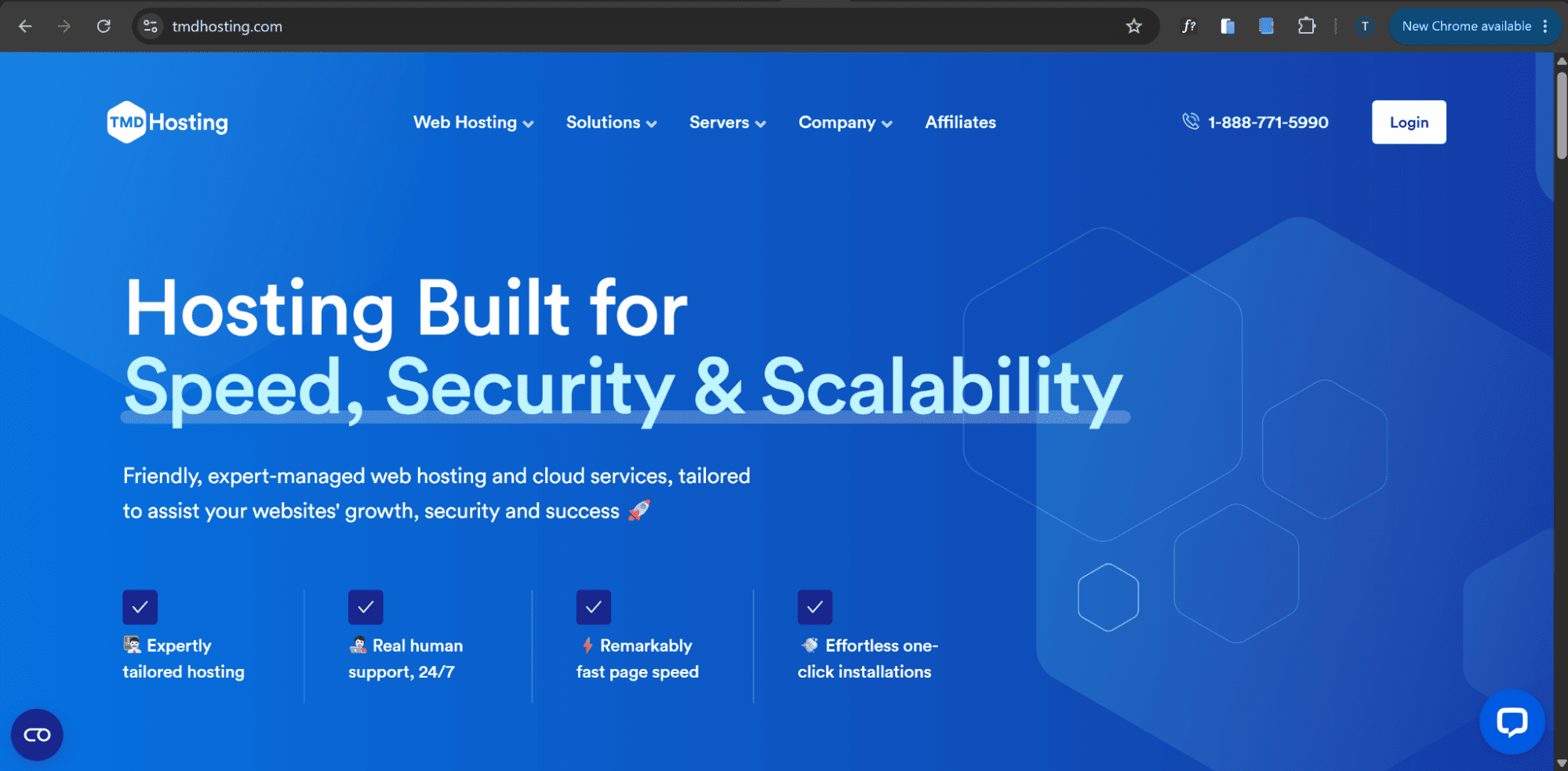Click the round CO widget button at the page's lower-left corner

37,735
